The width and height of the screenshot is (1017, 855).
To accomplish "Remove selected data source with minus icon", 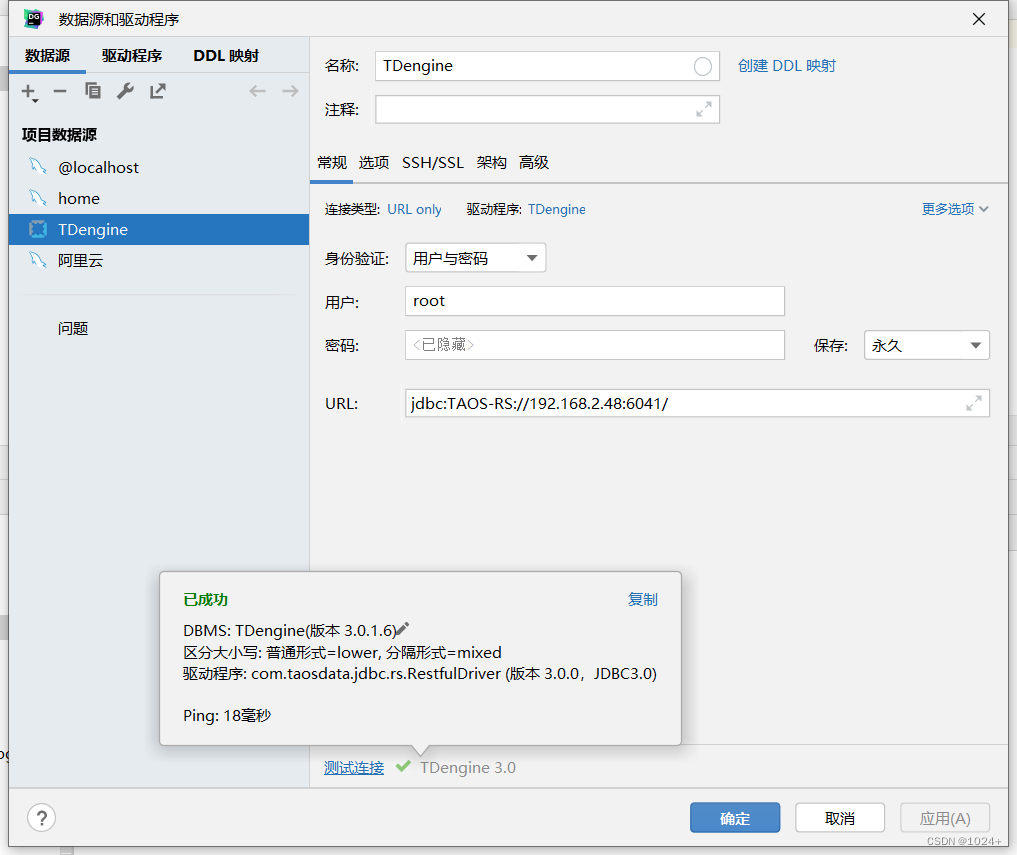I will tap(60, 91).
